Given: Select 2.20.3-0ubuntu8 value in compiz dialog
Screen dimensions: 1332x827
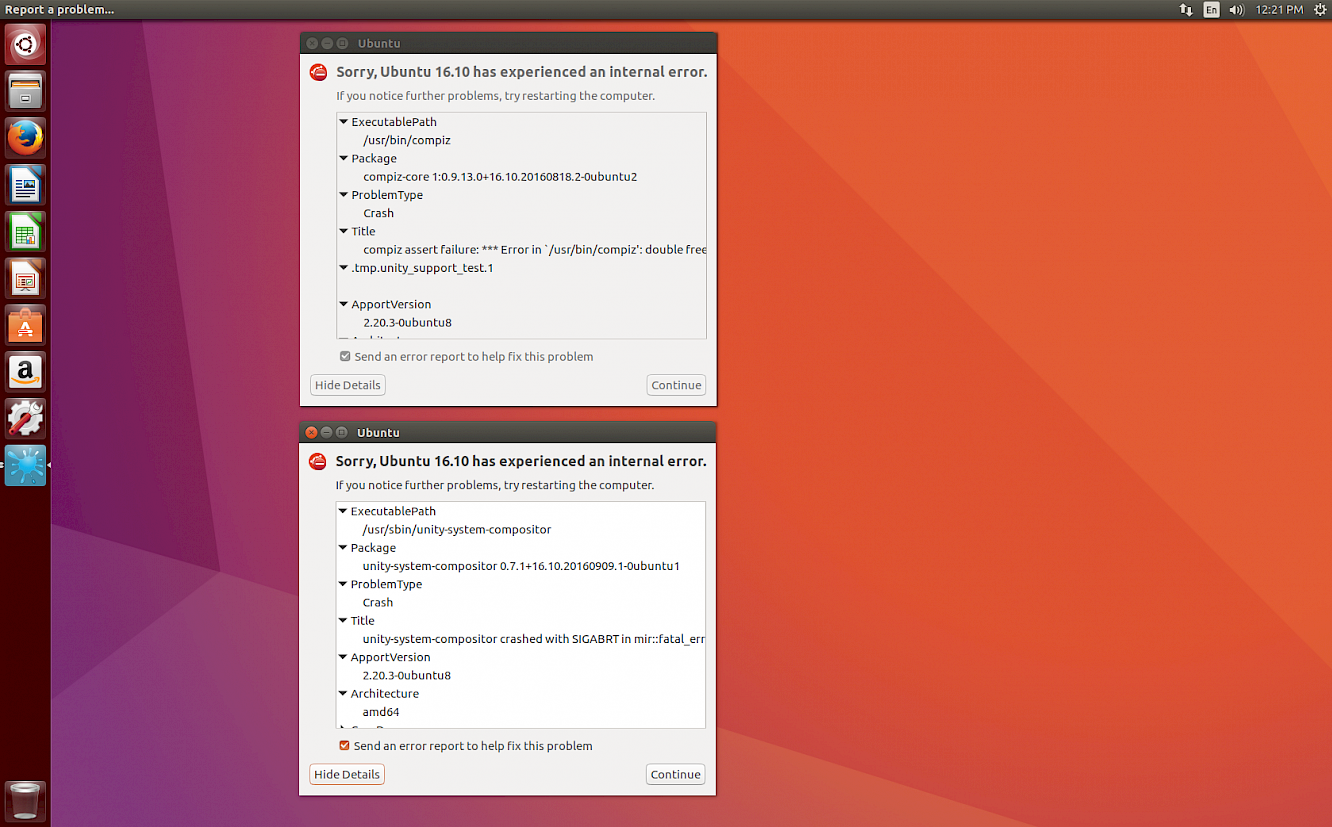Looking at the screenshot, I should [x=407, y=323].
